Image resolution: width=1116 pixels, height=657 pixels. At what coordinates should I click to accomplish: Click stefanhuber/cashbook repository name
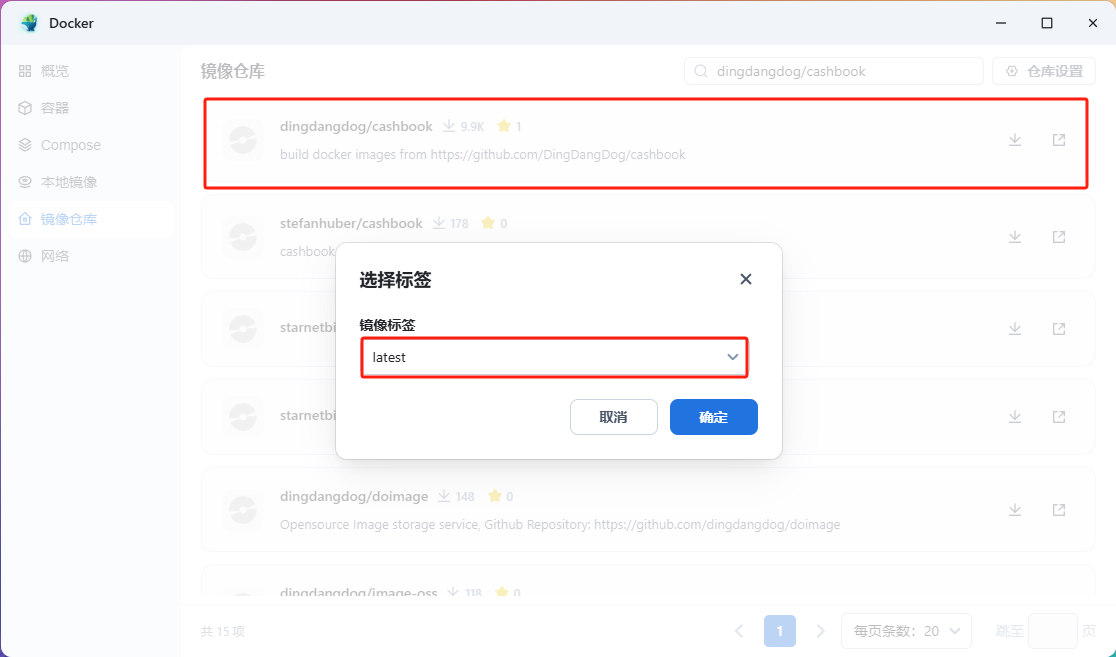351,223
